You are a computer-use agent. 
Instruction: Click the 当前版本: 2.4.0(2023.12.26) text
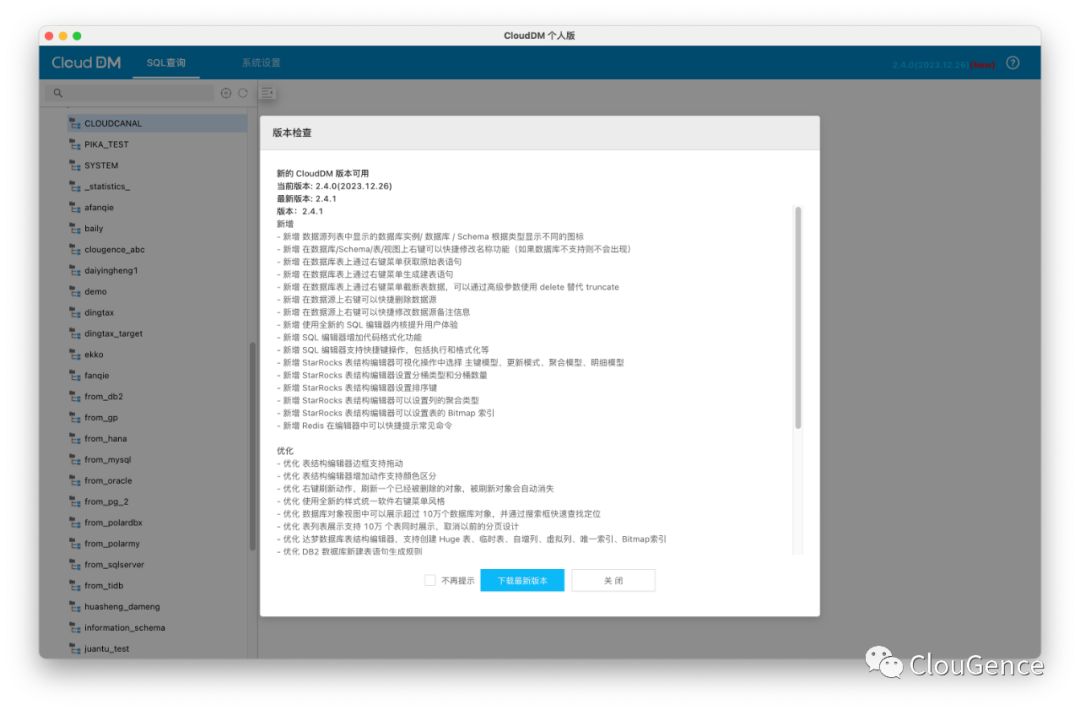pos(334,186)
